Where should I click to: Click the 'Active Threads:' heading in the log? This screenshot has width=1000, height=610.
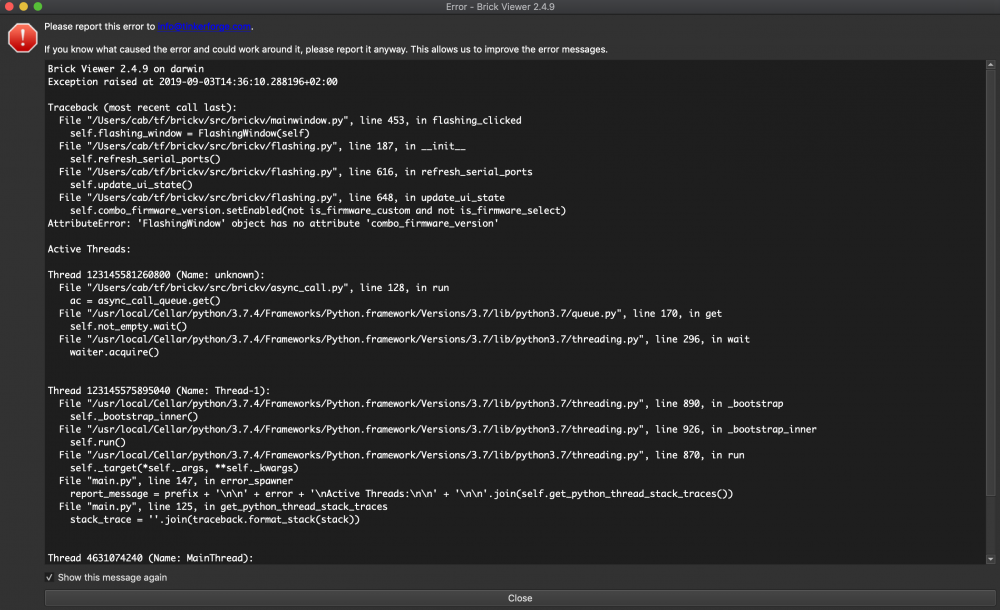[89, 249]
